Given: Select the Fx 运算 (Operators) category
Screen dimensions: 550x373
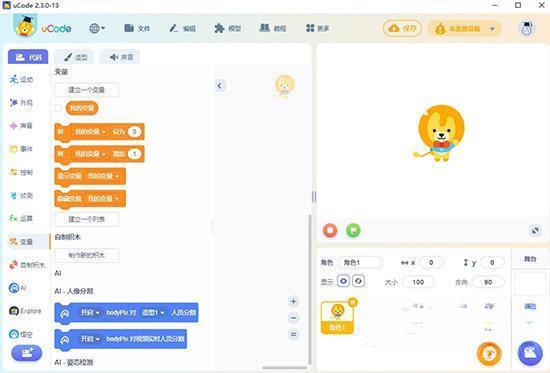Looking at the screenshot, I should pos(22,219).
